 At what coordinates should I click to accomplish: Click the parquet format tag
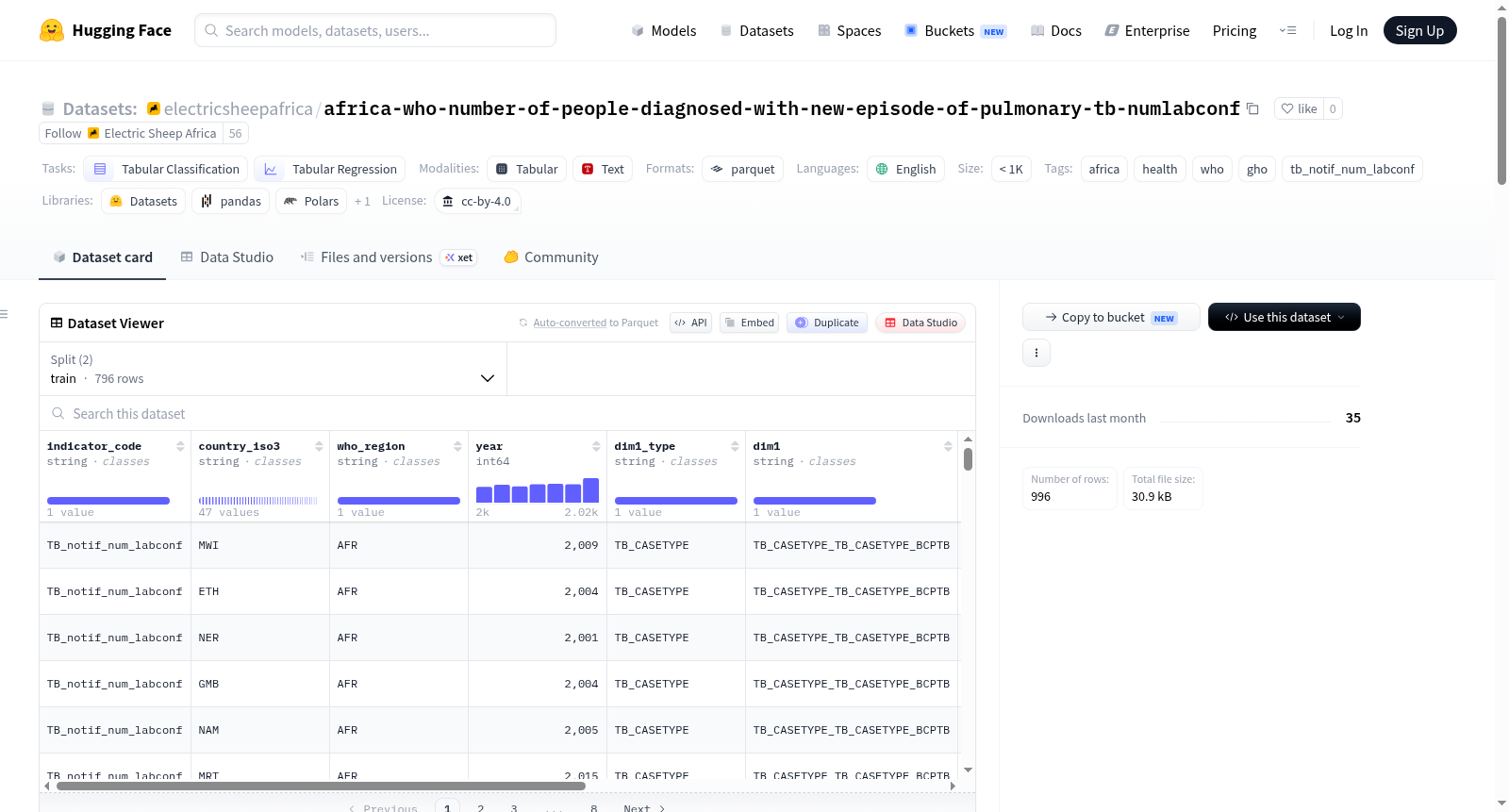point(743,169)
